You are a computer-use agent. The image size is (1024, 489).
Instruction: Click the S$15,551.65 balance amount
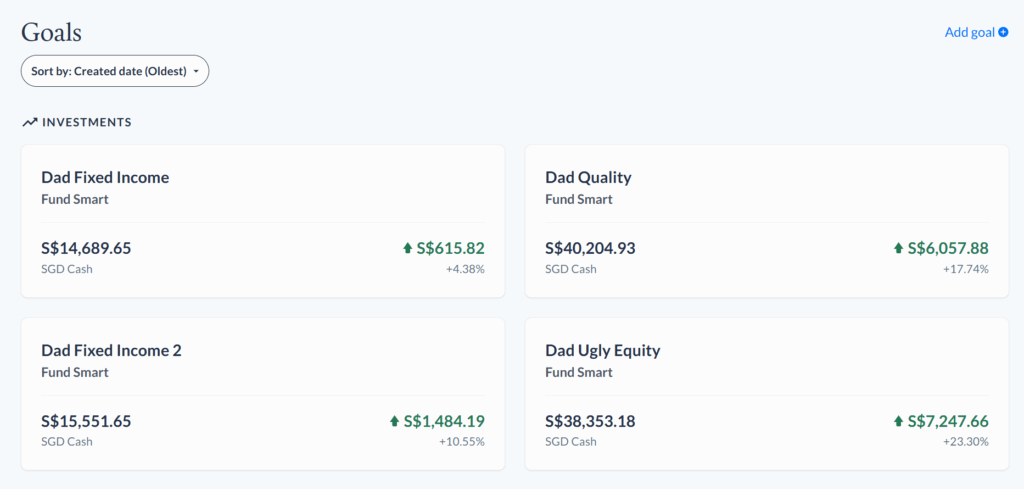pyautogui.click(x=86, y=421)
